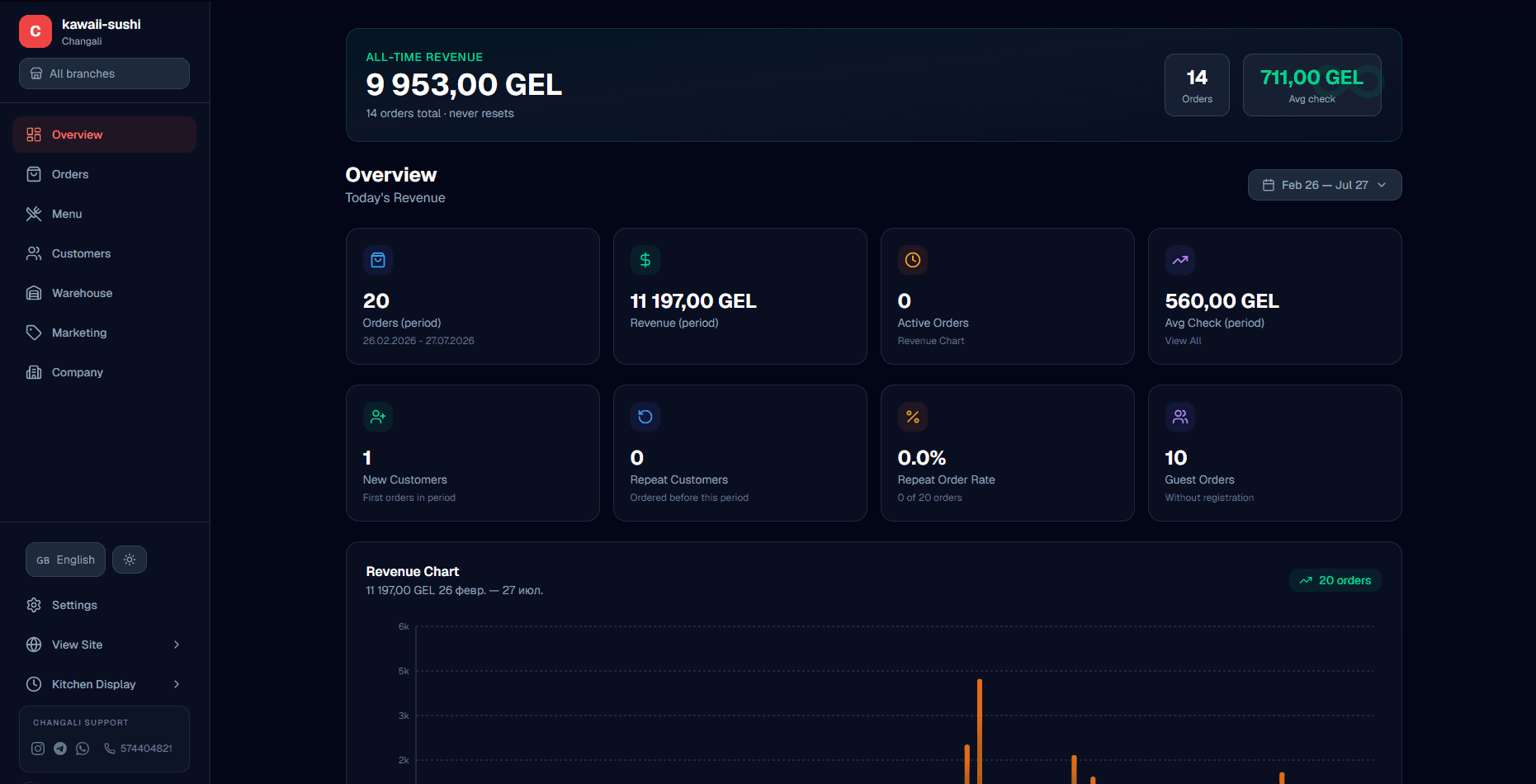Click the people icon on Guest Orders card
This screenshot has width=1536, height=784.
1180,417
